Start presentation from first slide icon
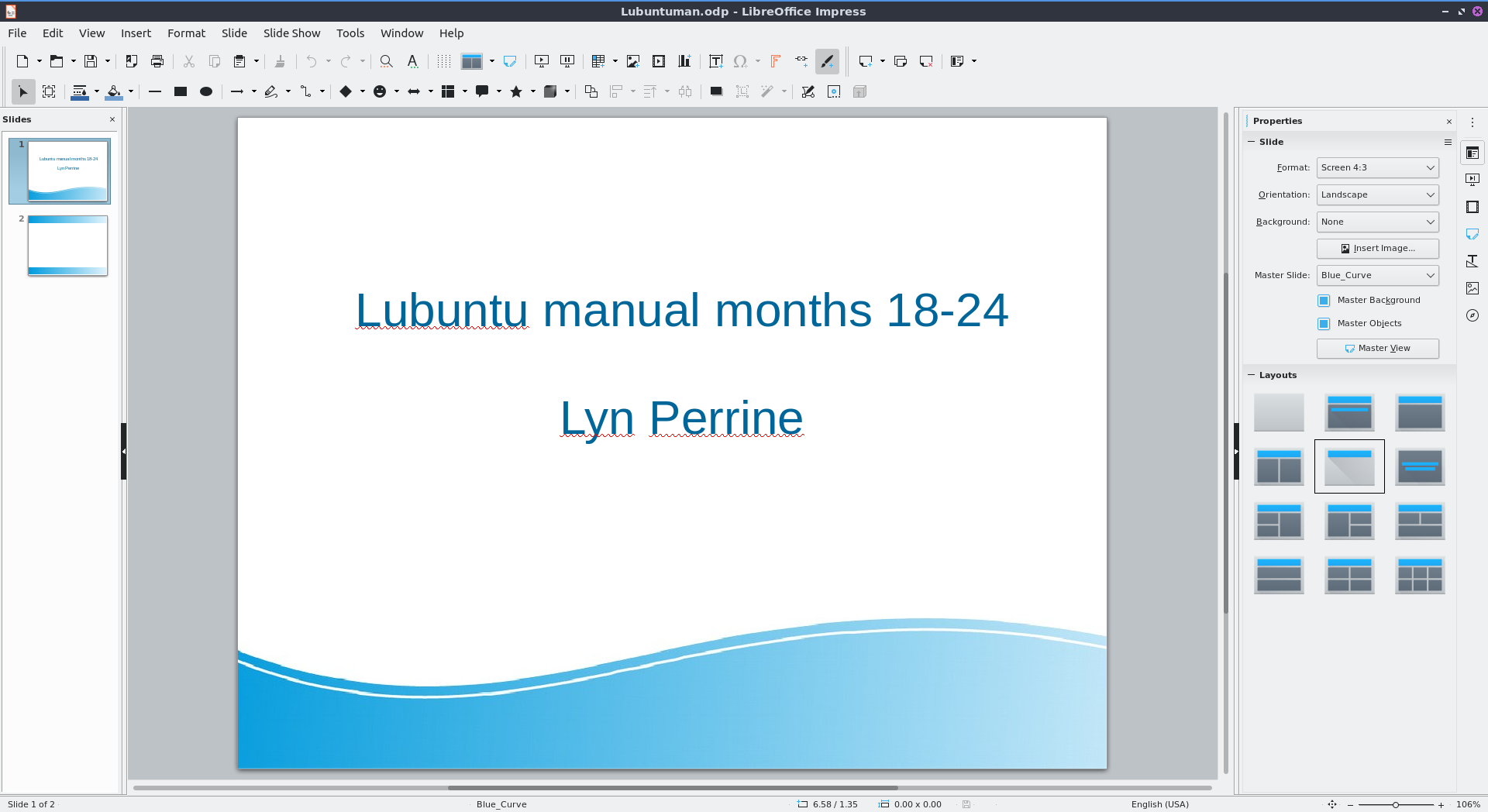Viewport: 1488px width, 812px height. (x=542, y=61)
